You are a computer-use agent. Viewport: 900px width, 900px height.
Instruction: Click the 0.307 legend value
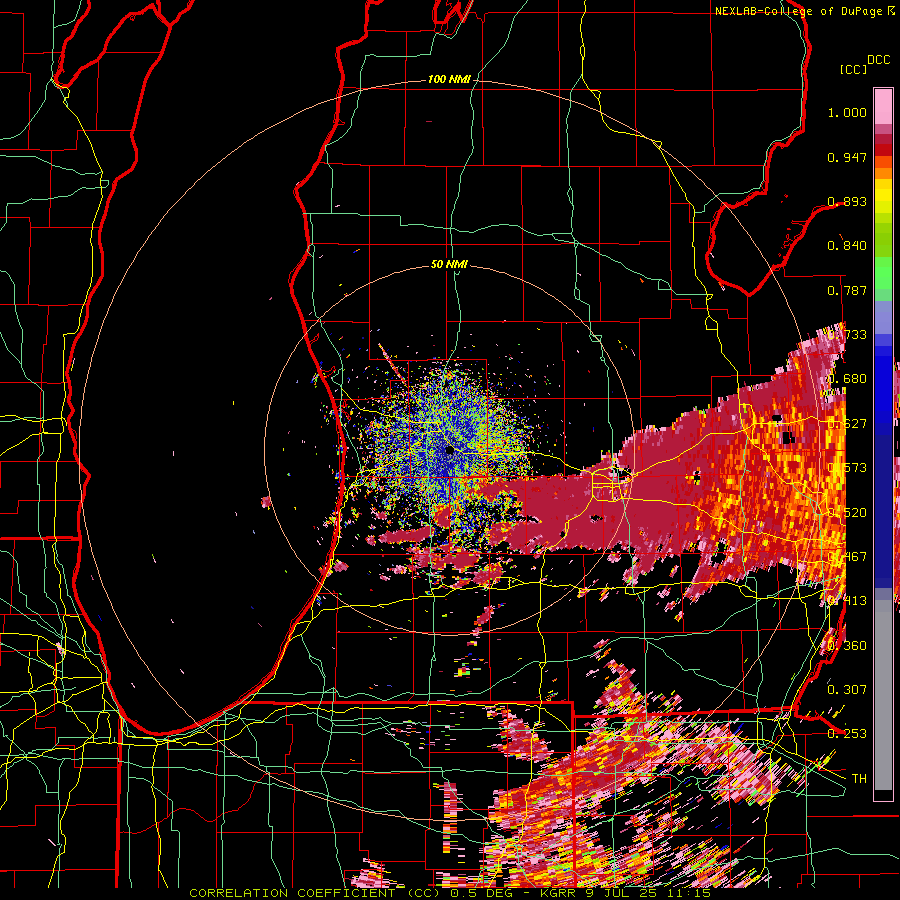click(x=847, y=689)
